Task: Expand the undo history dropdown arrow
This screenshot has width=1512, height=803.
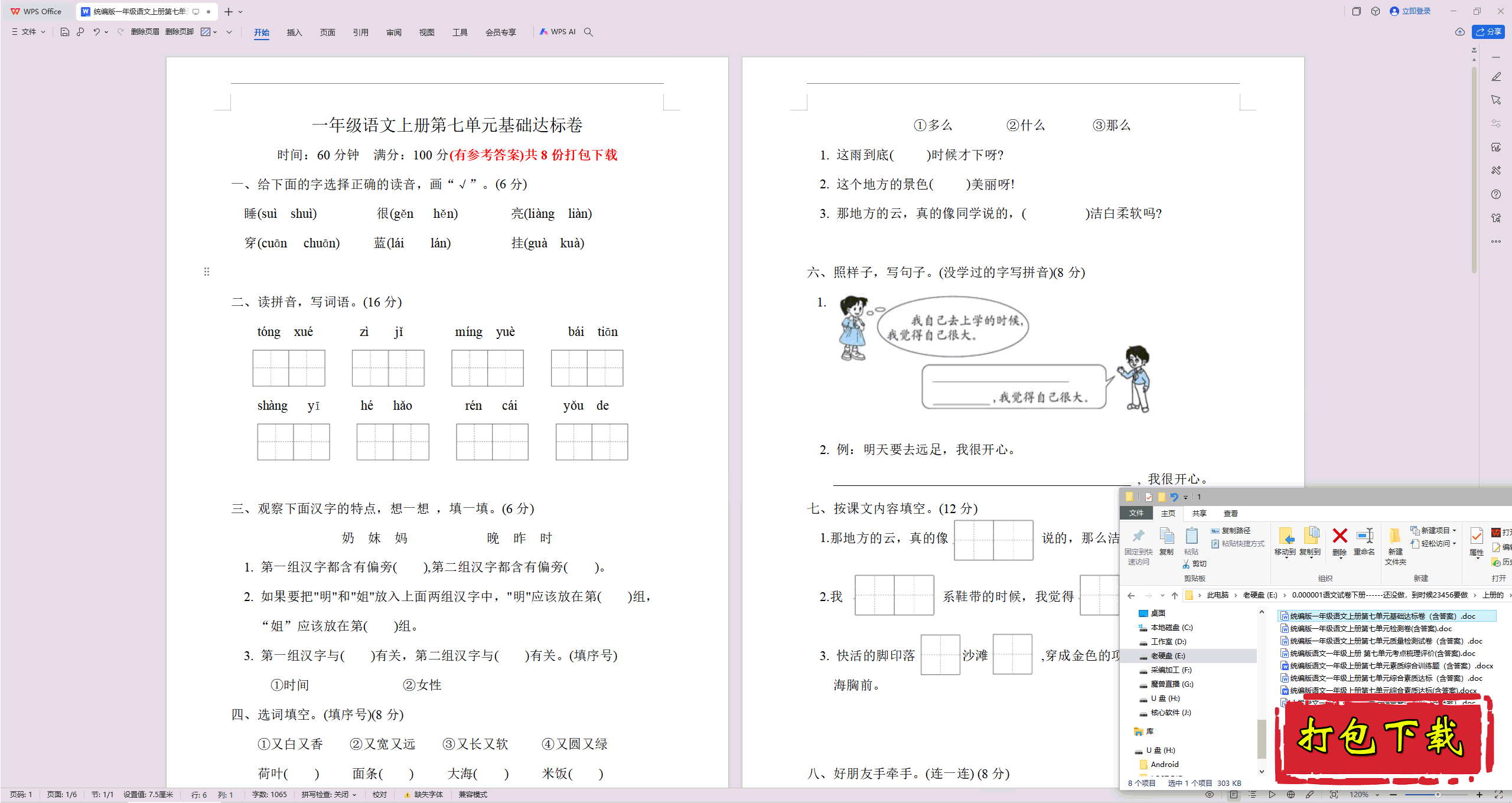Action: 106,32
